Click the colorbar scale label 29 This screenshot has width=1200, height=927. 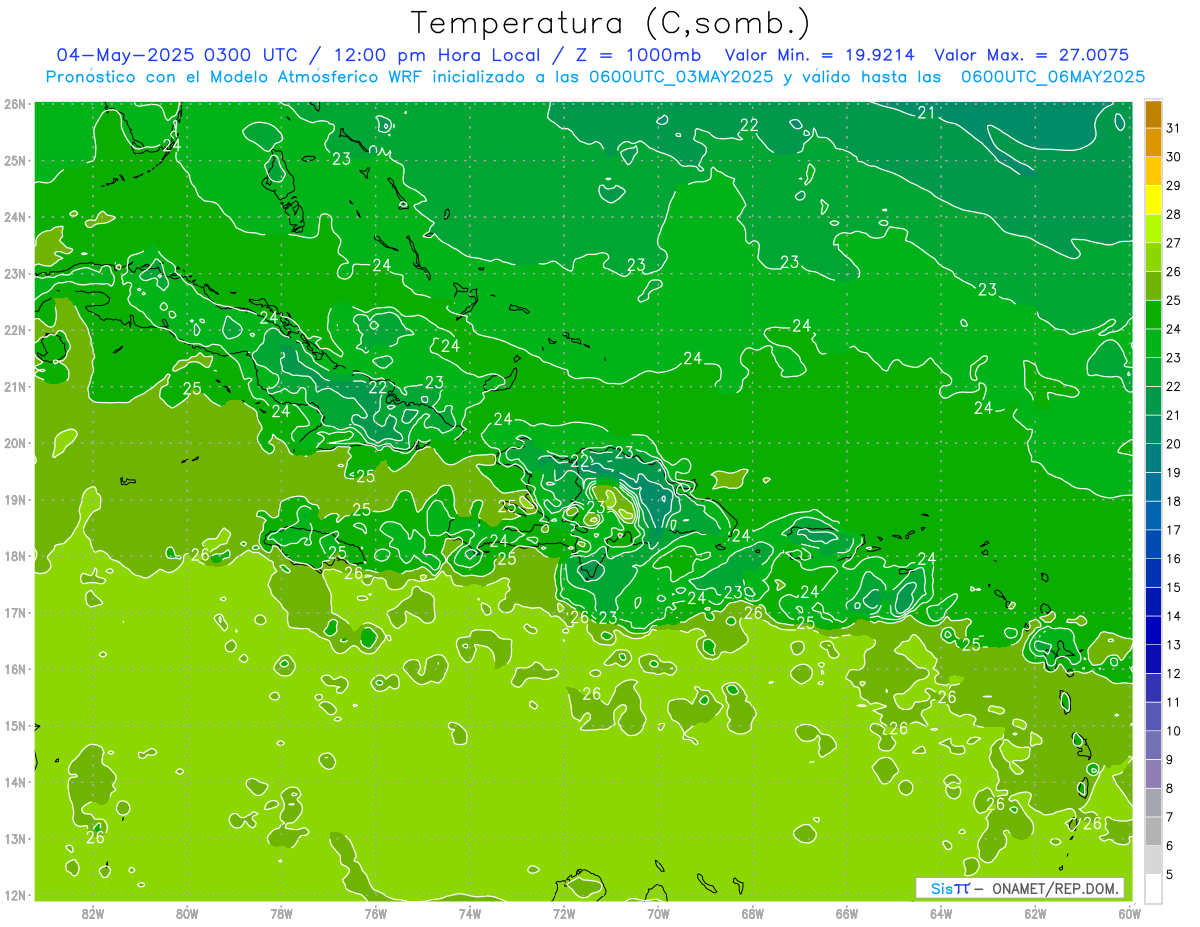point(1173,186)
